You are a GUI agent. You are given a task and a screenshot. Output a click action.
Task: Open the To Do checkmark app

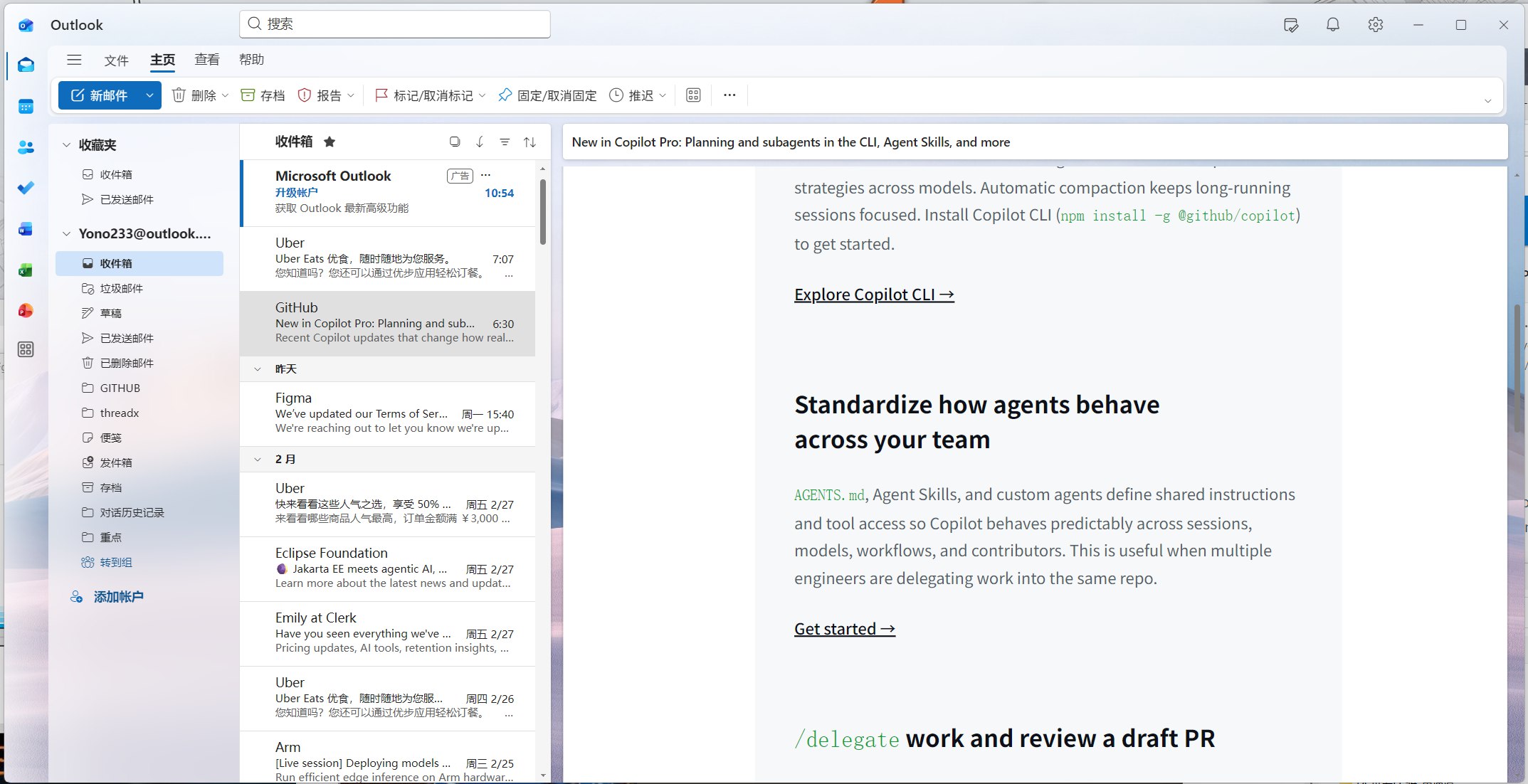[26, 188]
